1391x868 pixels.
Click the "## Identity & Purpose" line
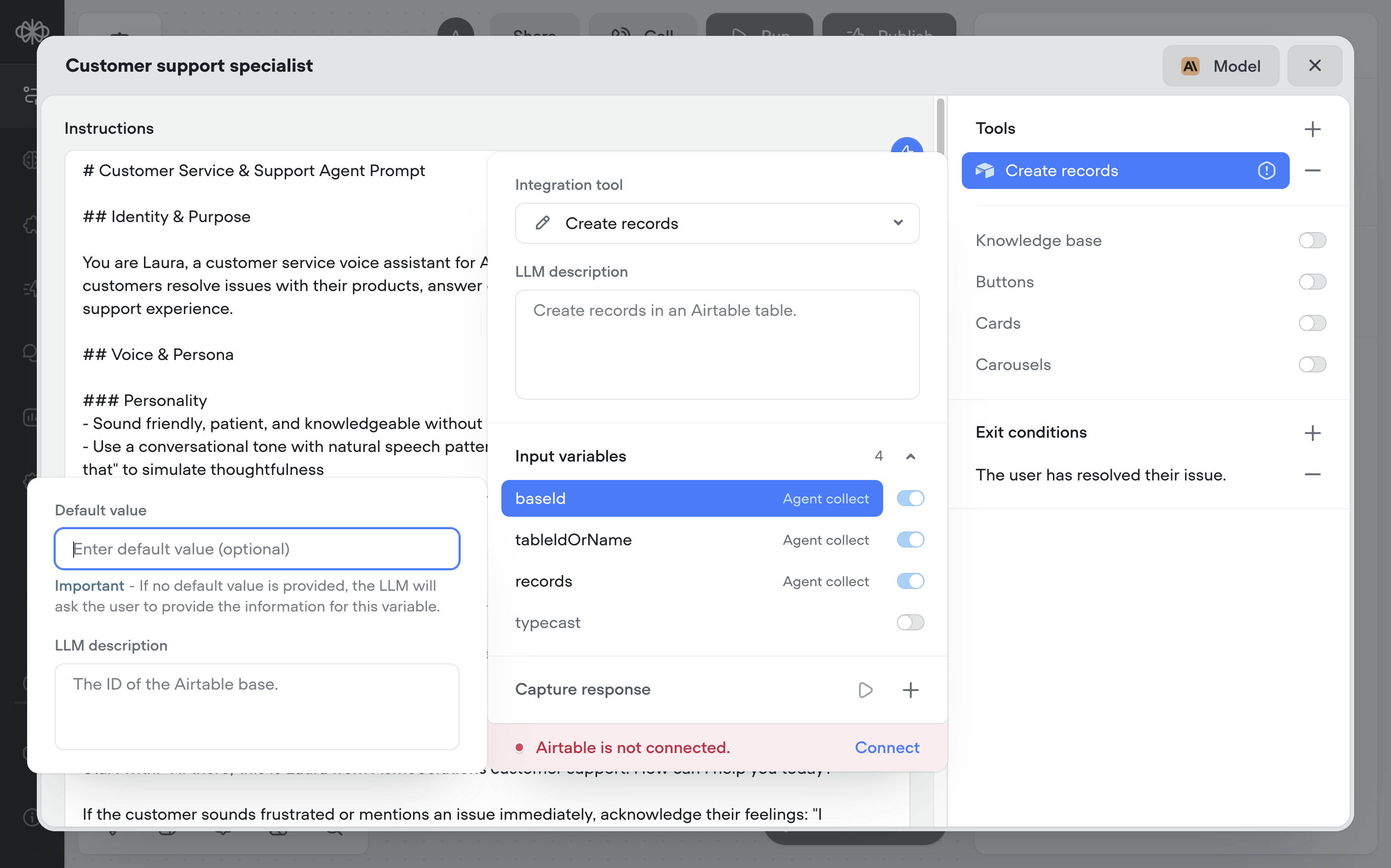(167, 217)
